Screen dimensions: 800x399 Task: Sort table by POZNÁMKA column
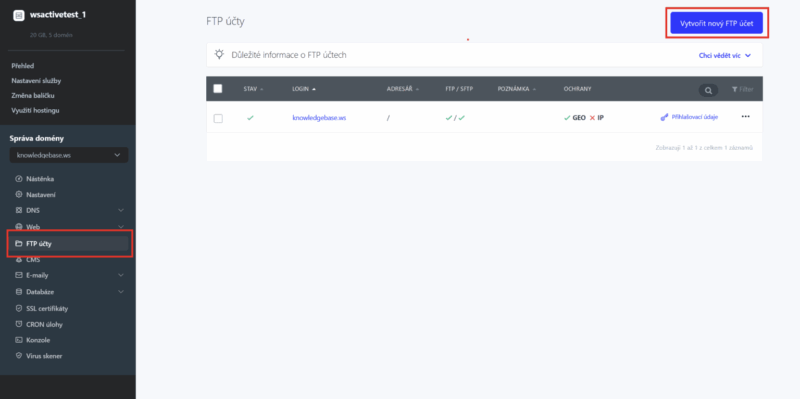pyautogui.click(x=517, y=89)
